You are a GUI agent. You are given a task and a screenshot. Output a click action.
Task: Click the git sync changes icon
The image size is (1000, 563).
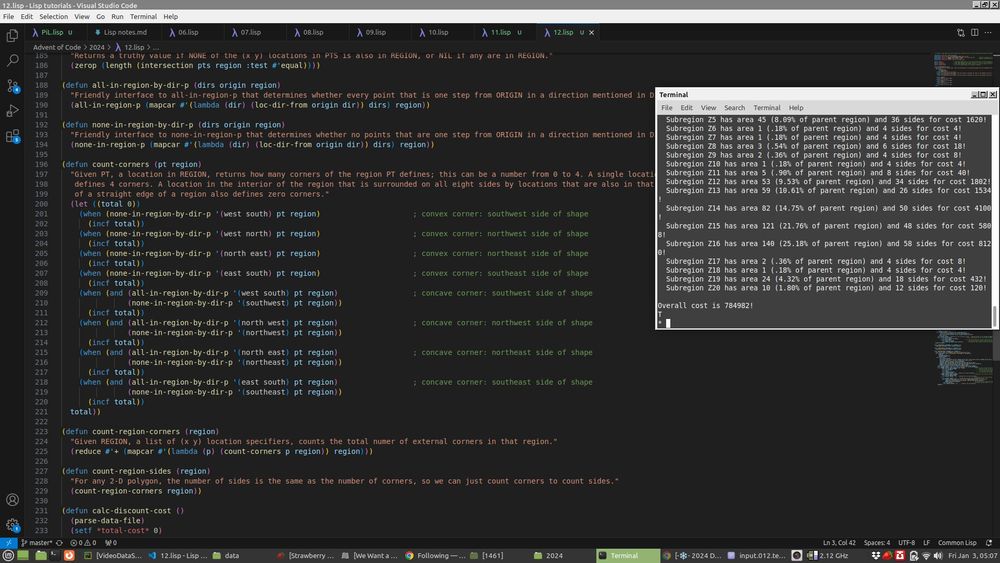(x=57, y=542)
